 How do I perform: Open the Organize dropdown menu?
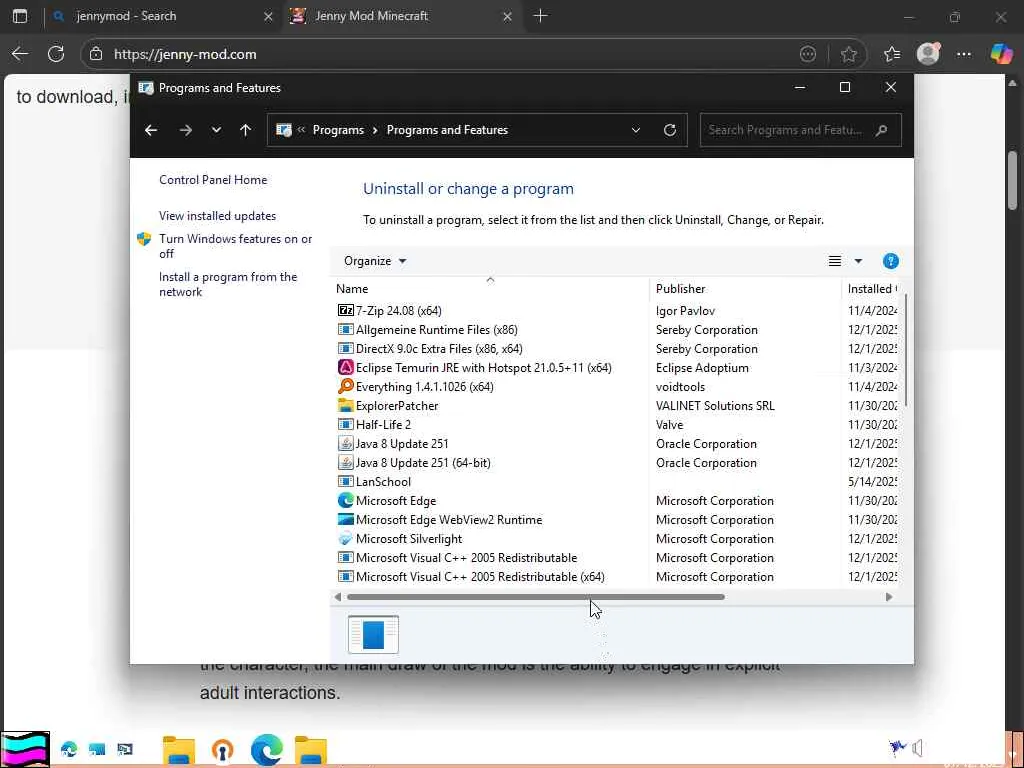coord(375,261)
